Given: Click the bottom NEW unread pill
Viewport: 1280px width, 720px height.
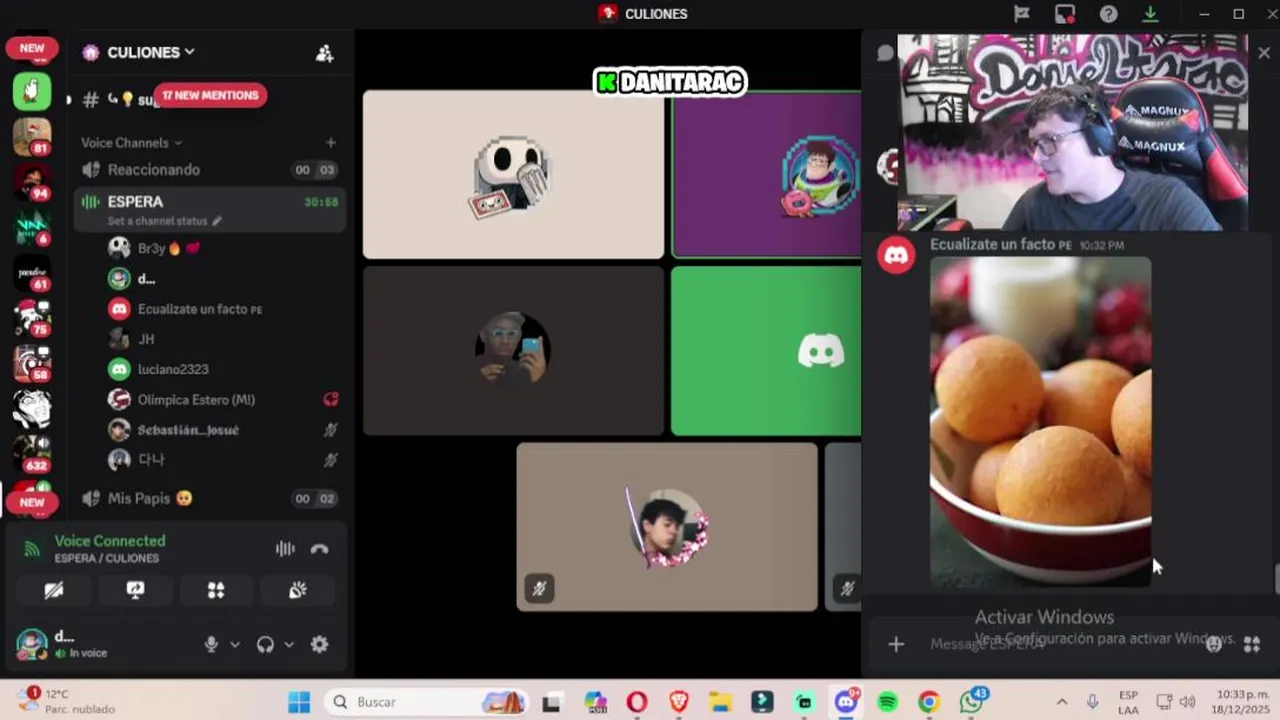Looking at the screenshot, I should click(32, 502).
